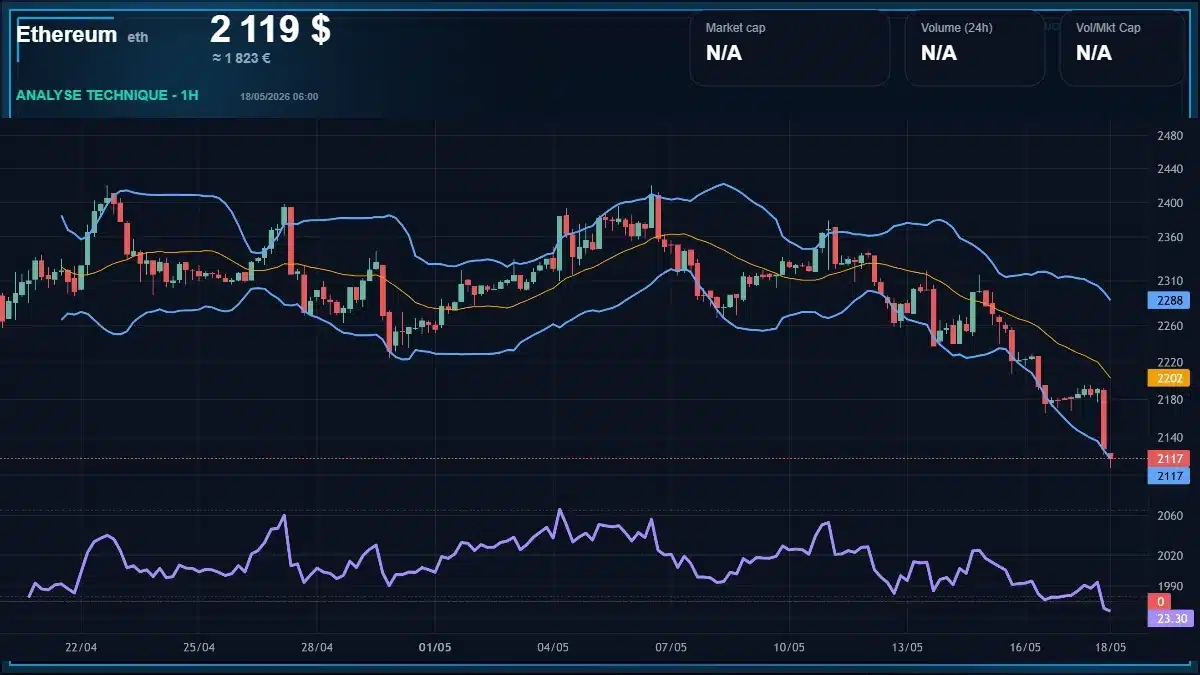This screenshot has height=675, width=1200.
Task: Click the 2480 price axis tick
Action: (1169, 136)
